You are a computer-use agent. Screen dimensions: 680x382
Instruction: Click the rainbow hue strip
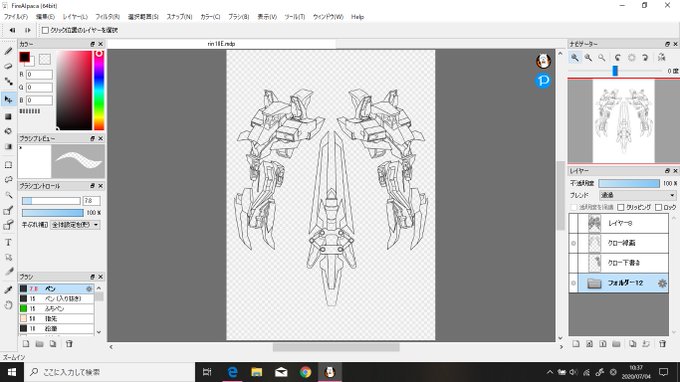coord(99,90)
